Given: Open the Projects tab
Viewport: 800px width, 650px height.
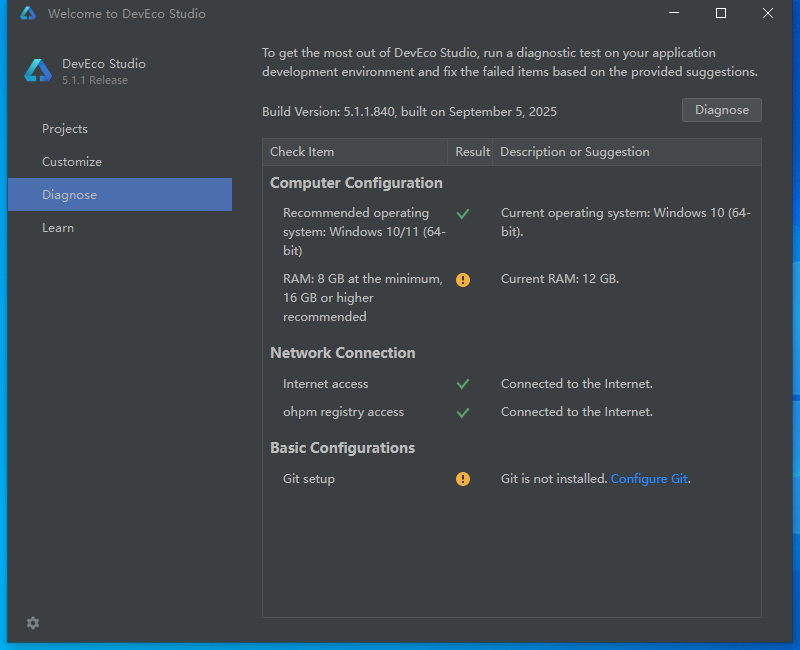Looking at the screenshot, I should 120,129.
